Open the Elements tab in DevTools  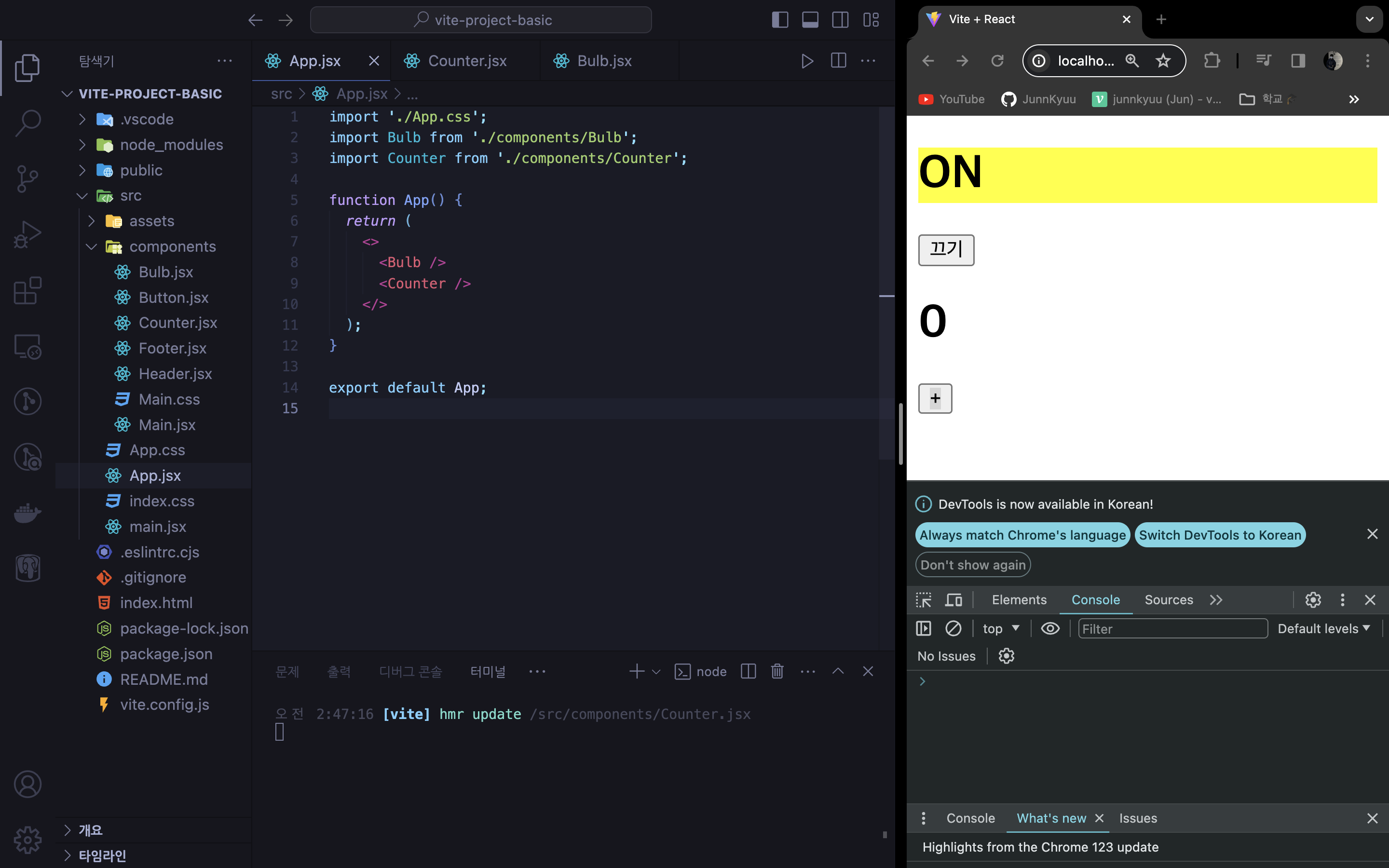click(1019, 600)
